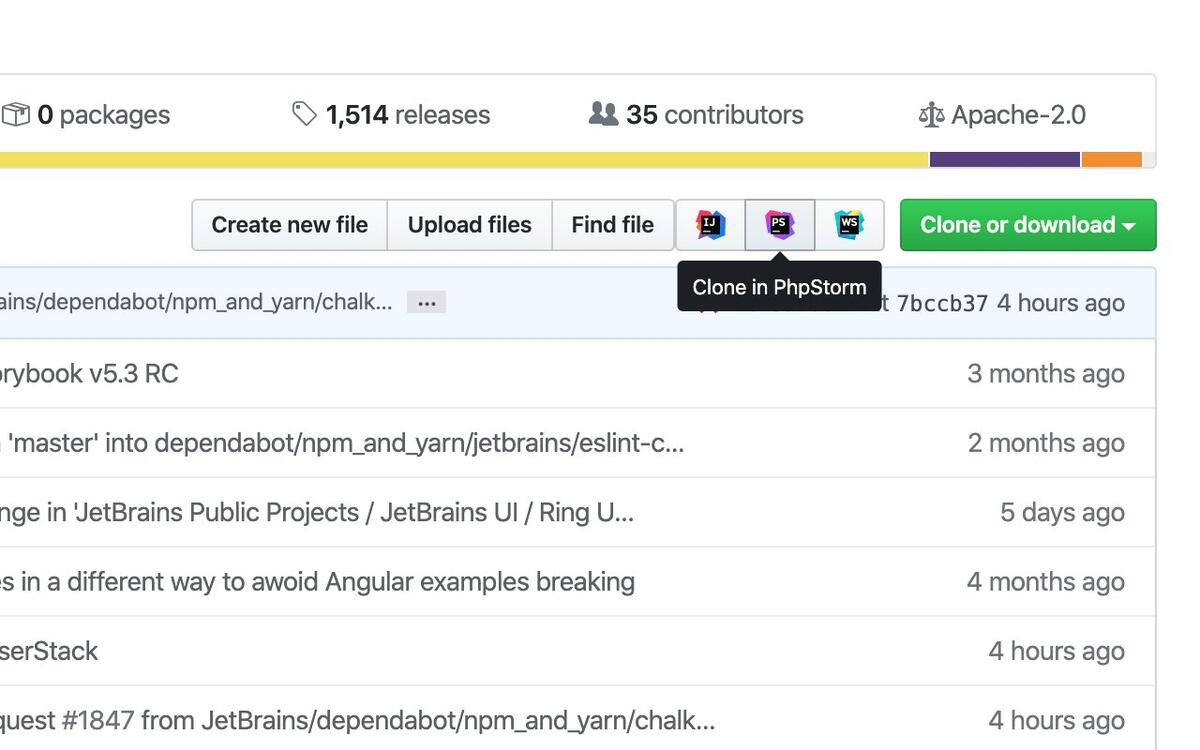Click the Apache-2.0 license scale icon
The width and height of the screenshot is (1200, 750).
click(x=931, y=115)
